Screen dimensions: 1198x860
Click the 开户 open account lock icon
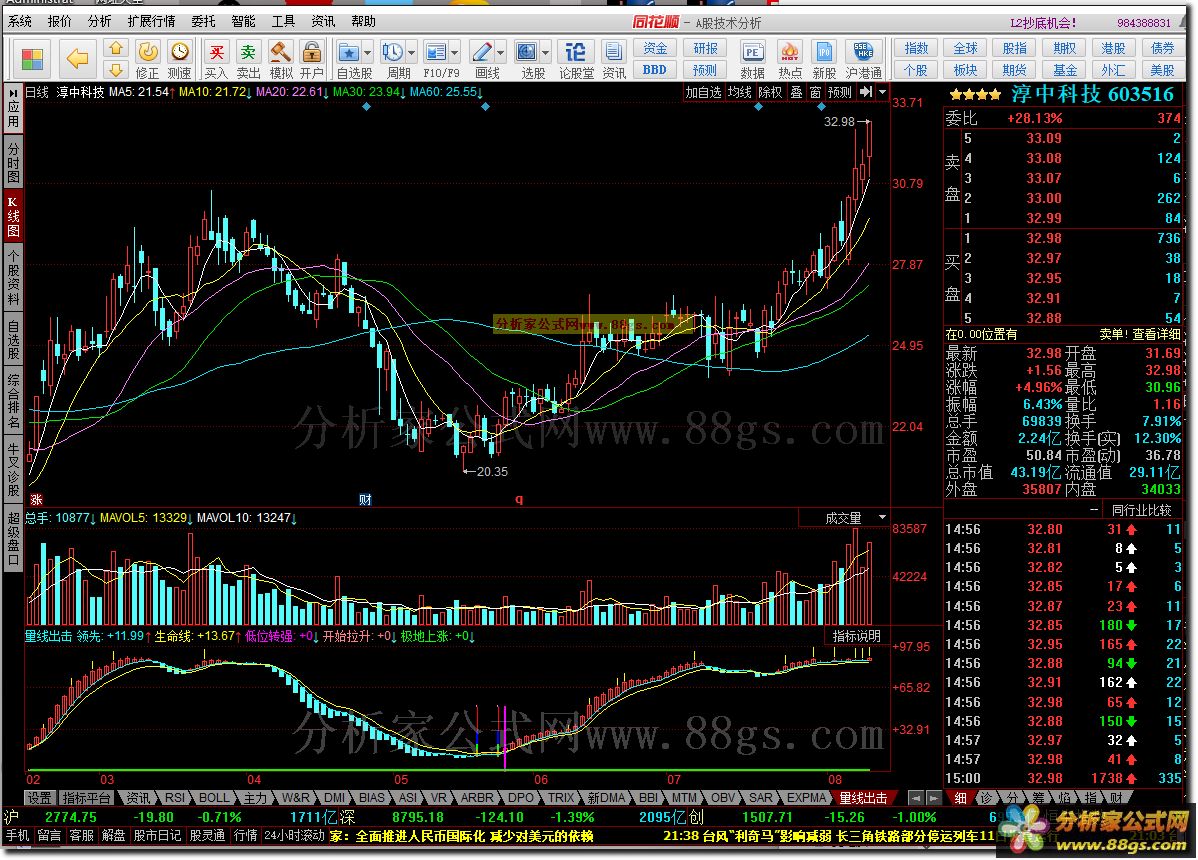click(x=312, y=60)
